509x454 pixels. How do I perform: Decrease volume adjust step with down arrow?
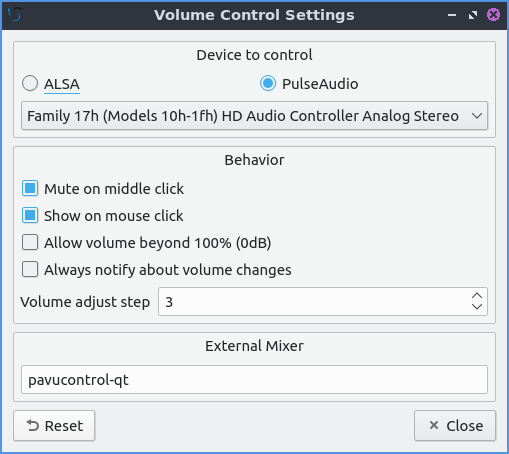pyautogui.click(x=477, y=307)
